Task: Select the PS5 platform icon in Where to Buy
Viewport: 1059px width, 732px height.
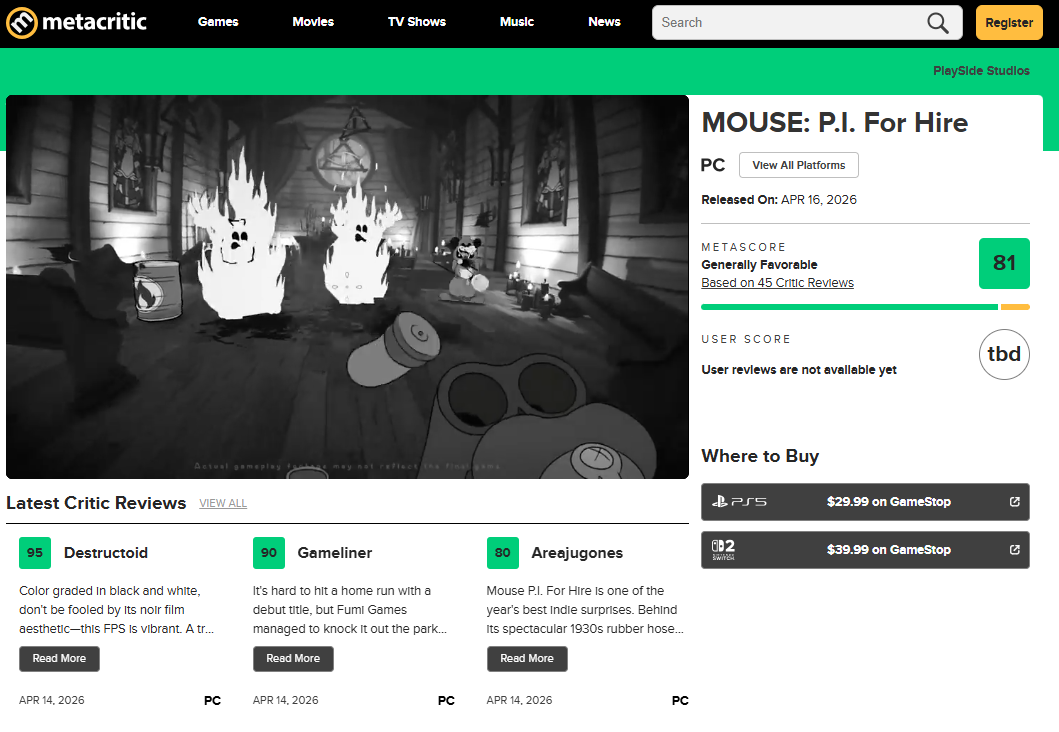Action: point(738,501)
